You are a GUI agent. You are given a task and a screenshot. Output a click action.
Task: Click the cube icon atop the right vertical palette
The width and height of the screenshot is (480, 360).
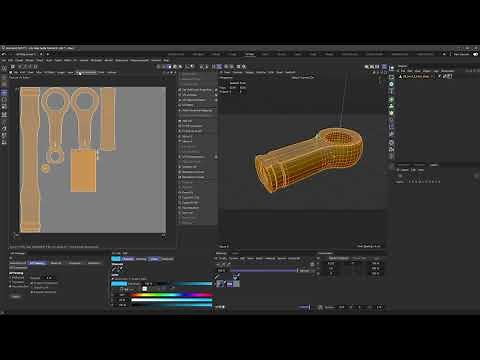pyautogui.click(x=392, y=69)
